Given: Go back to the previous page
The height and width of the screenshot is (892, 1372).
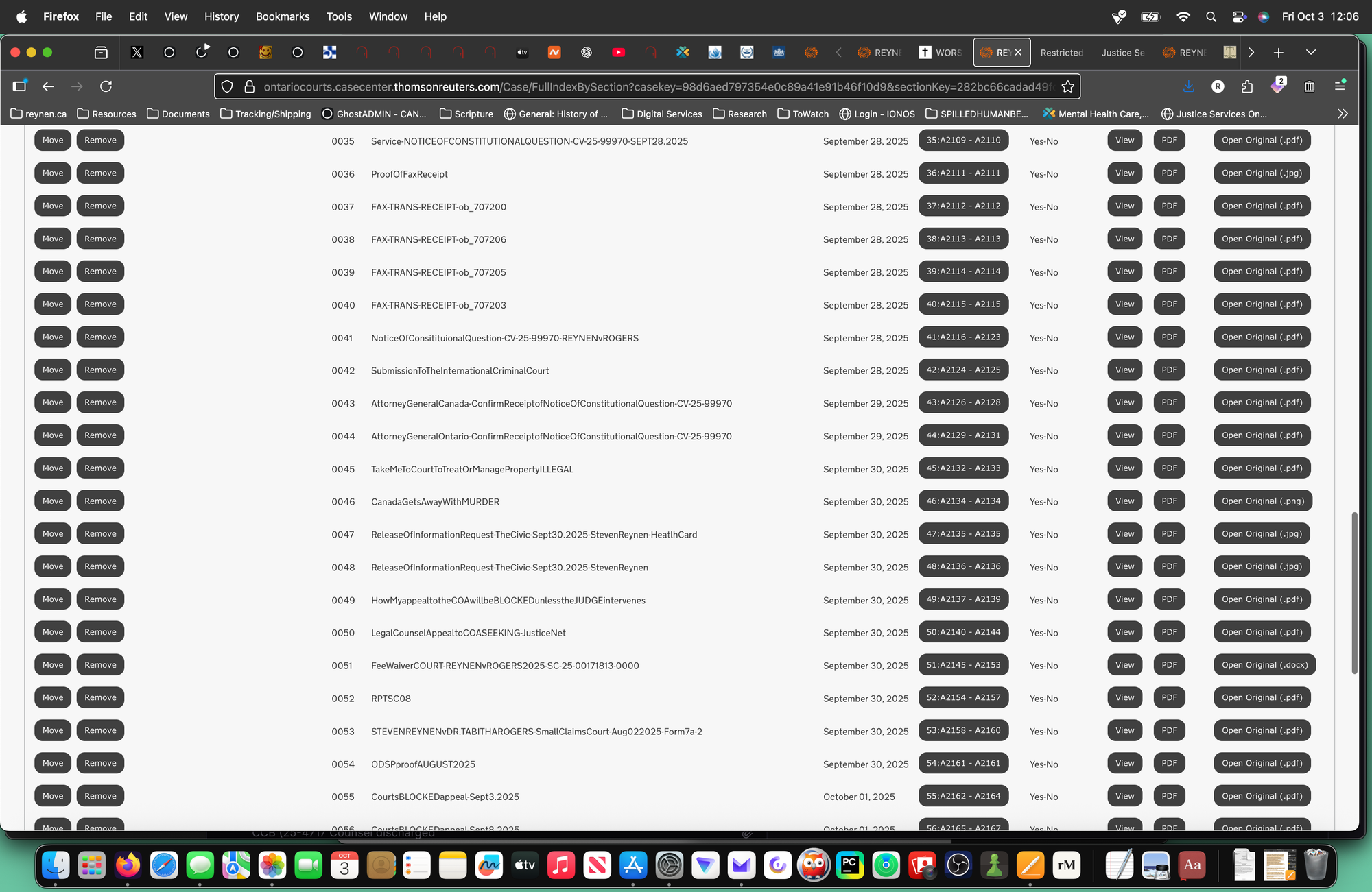Looking at the screenshot, I should click(48, 86).
